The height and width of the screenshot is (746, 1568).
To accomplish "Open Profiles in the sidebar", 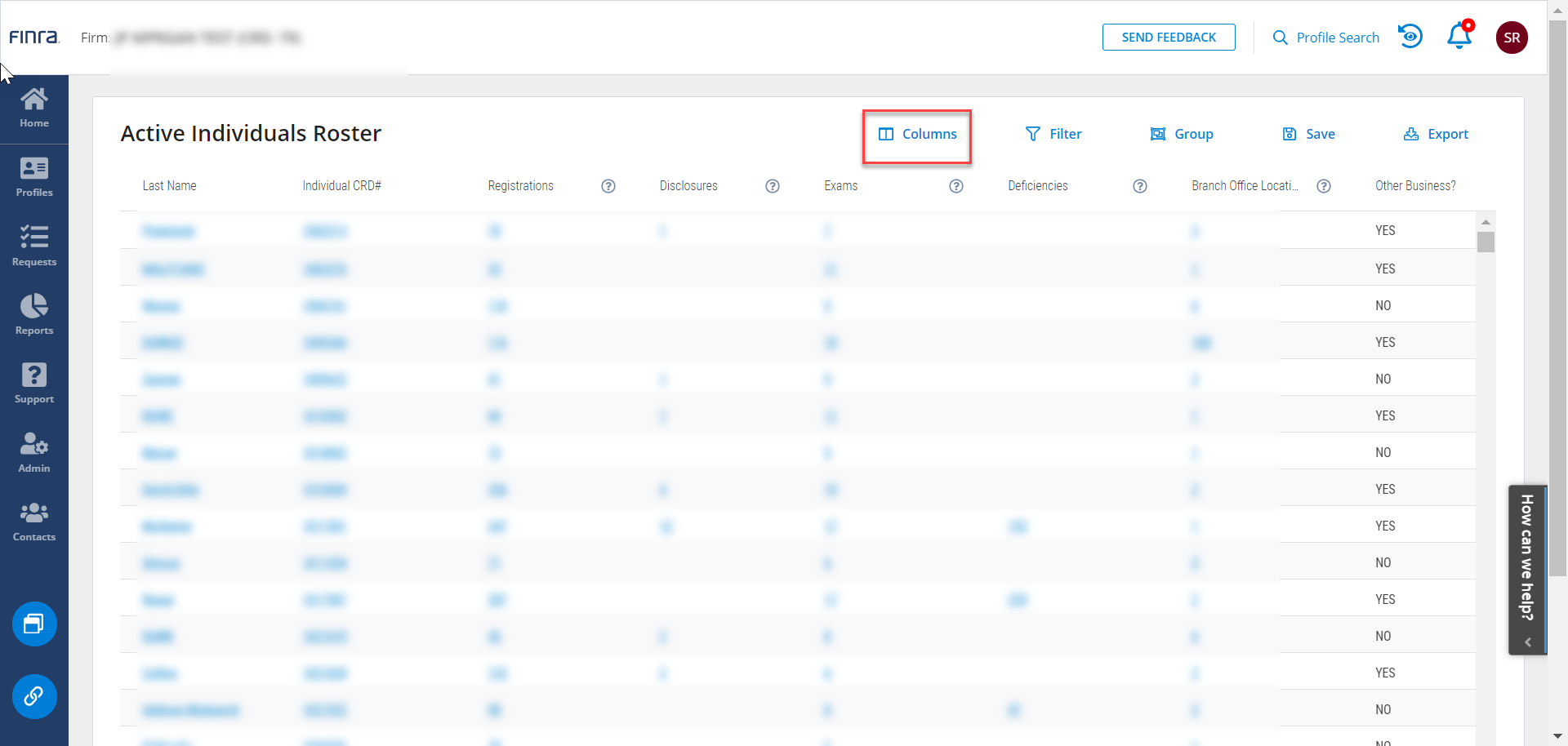I will [x=34, y=177].
